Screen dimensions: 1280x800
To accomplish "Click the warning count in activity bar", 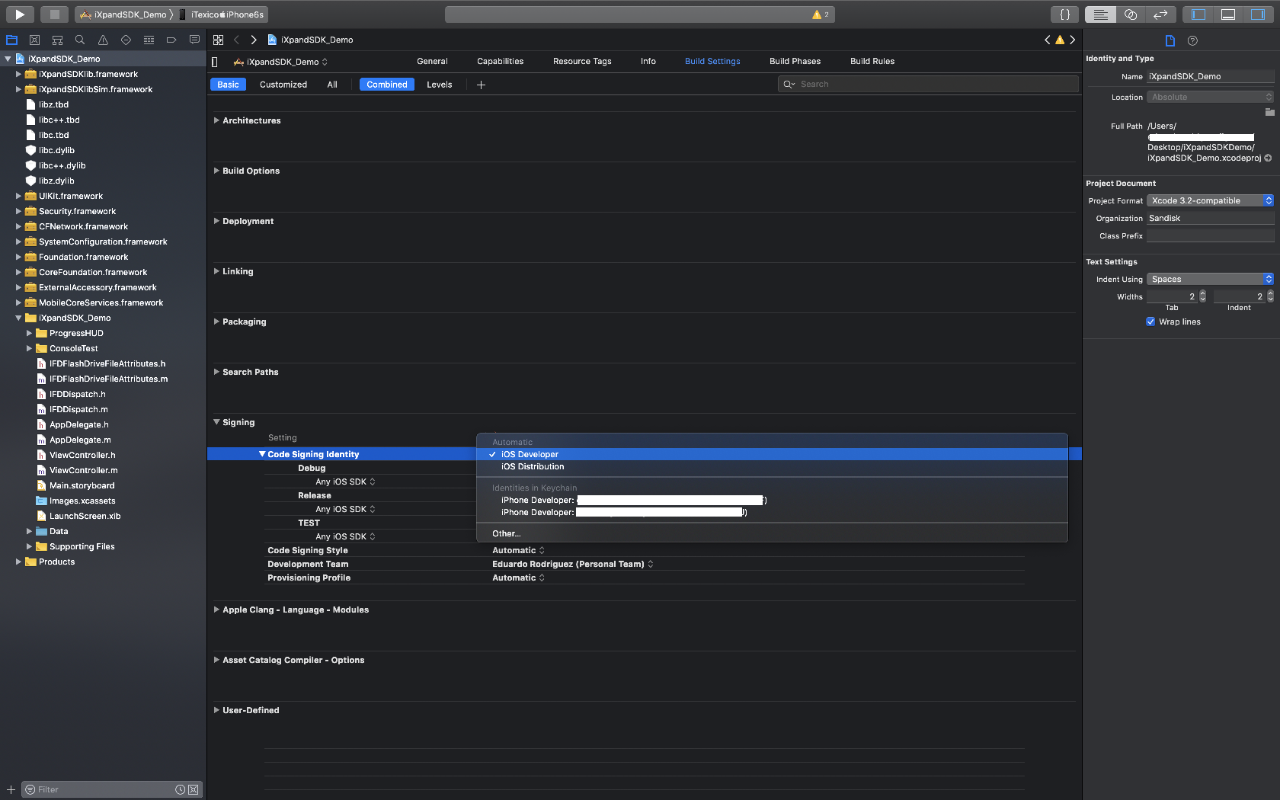I will (x=821, y=15).
